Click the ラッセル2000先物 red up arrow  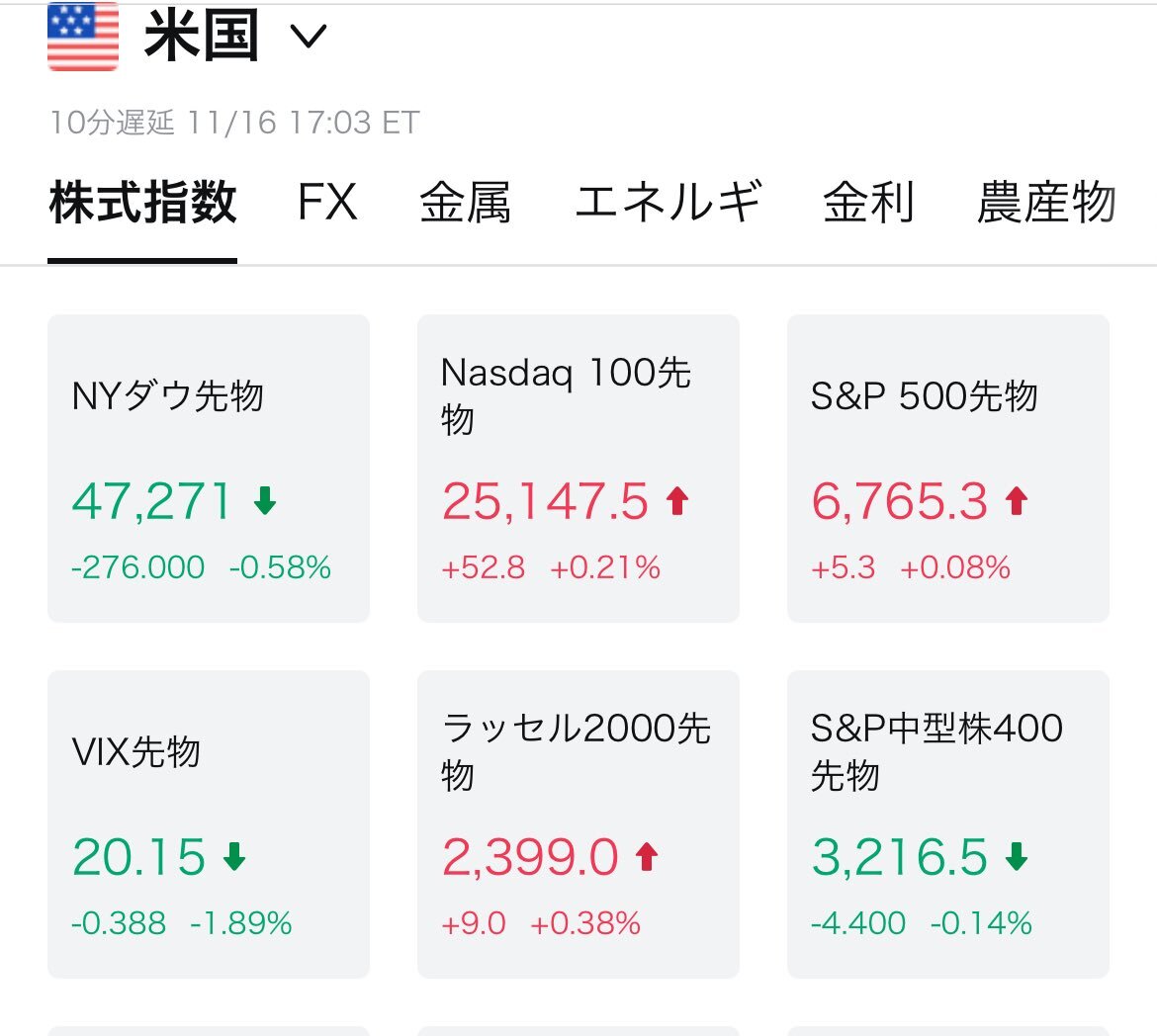tap(647, 857)
